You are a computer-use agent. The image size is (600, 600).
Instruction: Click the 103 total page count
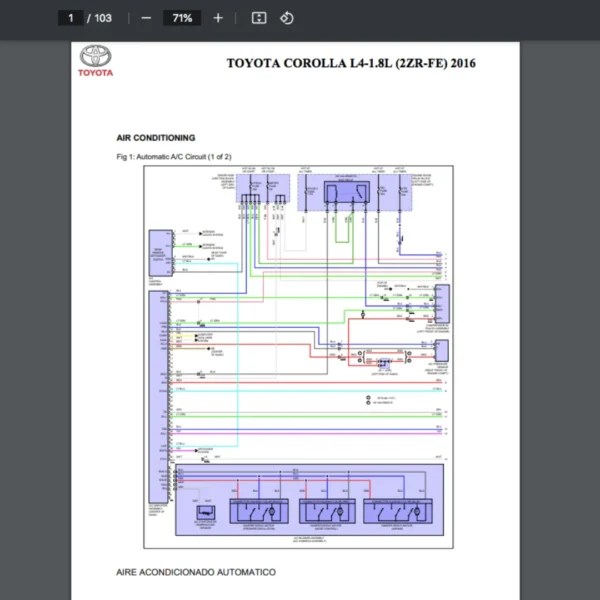coord(102,18)
